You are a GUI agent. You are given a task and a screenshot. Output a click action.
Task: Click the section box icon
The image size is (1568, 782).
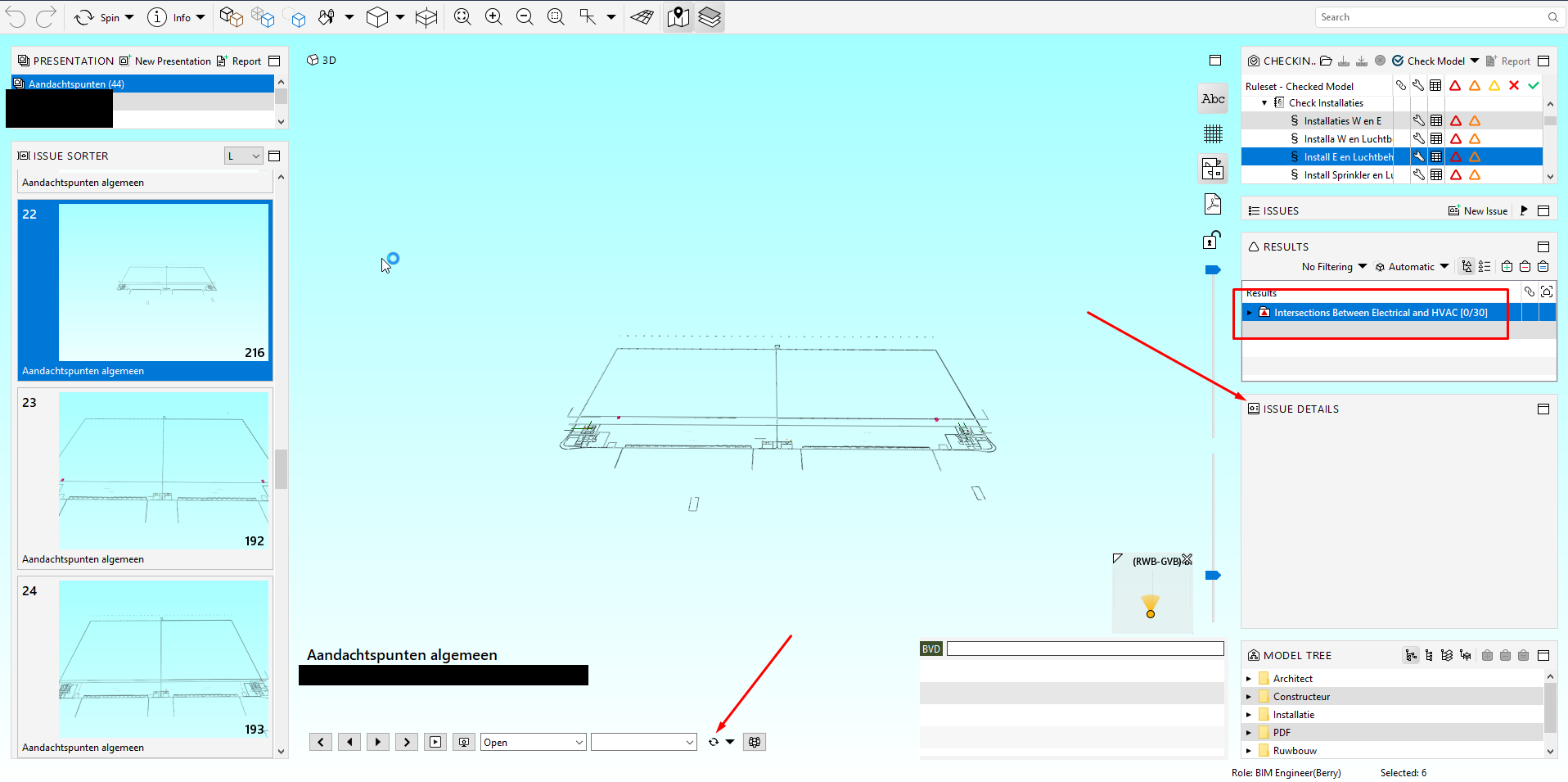click(426, 17)
